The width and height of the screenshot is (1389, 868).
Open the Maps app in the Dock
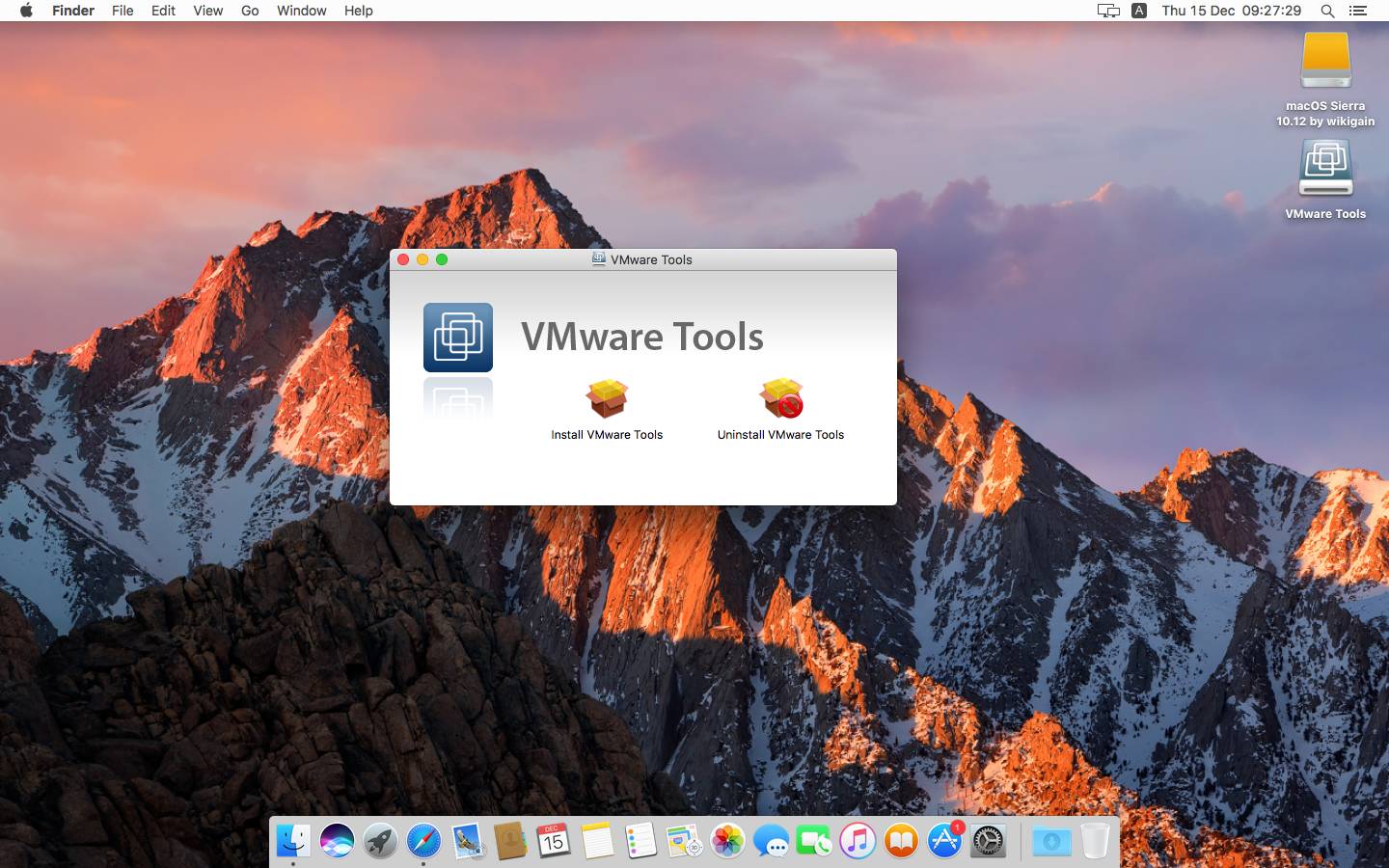[684, 841]
